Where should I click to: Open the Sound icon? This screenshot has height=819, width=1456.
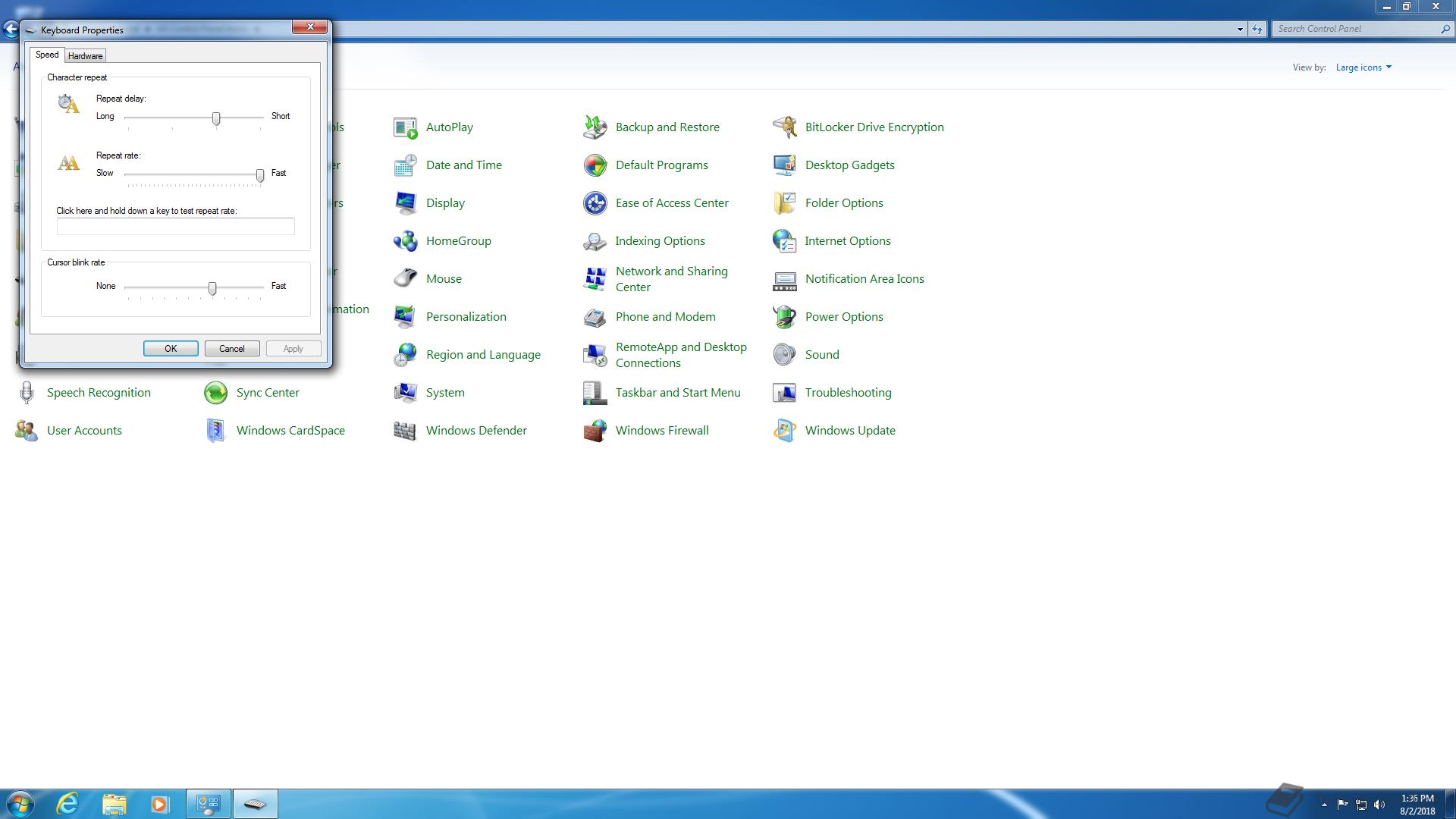784,355
